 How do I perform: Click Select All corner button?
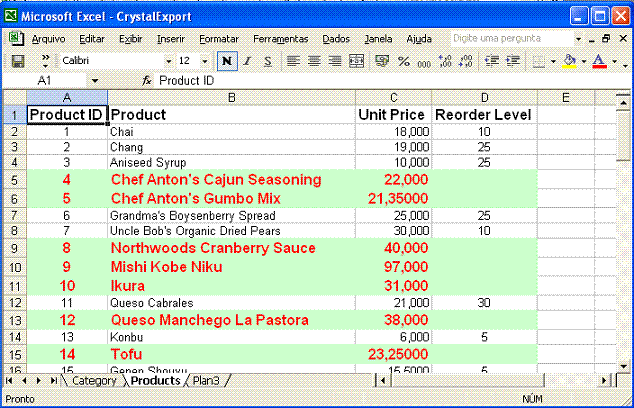[15, 97]
